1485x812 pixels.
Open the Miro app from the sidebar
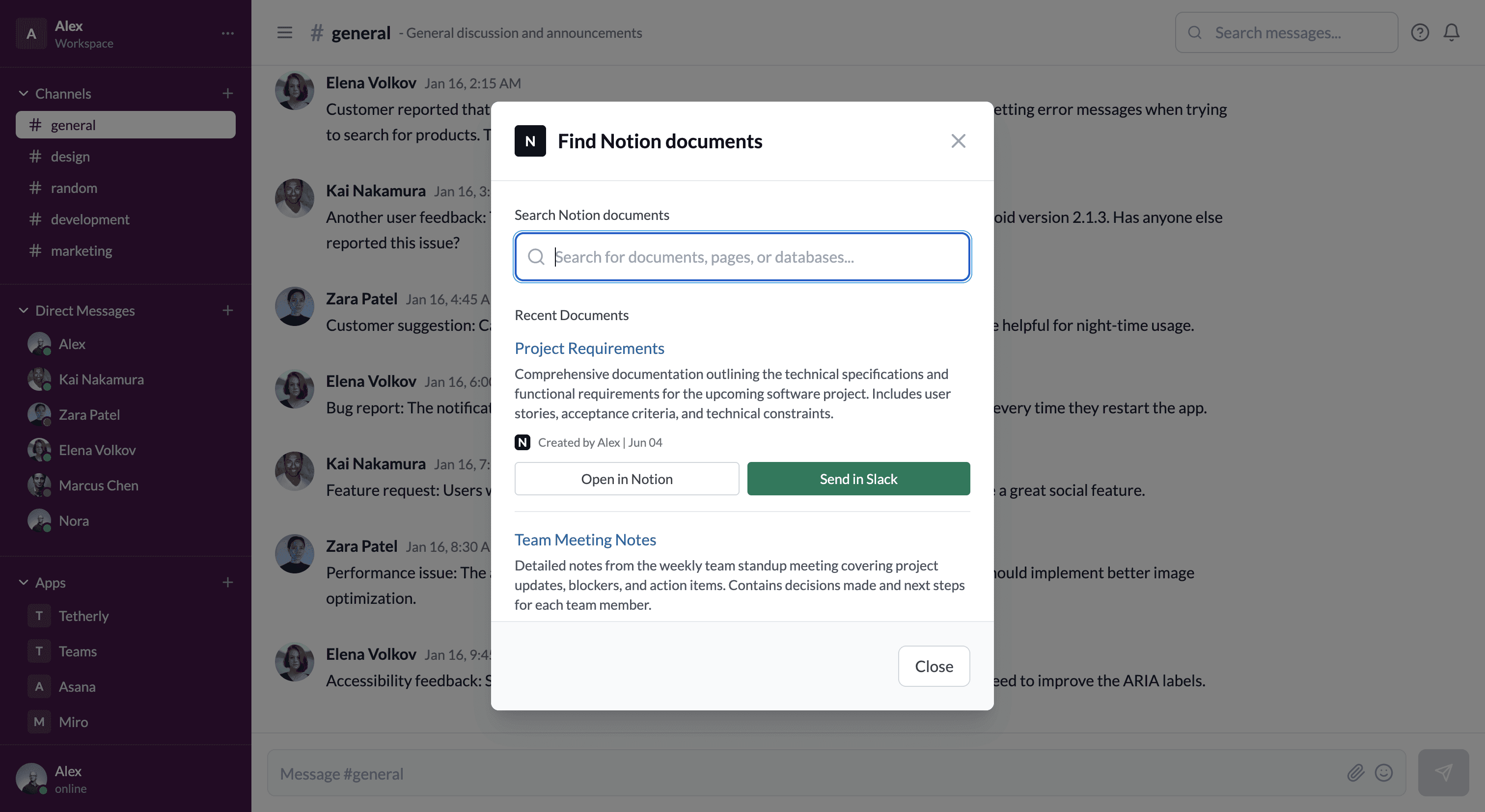(x=73, y=722)
